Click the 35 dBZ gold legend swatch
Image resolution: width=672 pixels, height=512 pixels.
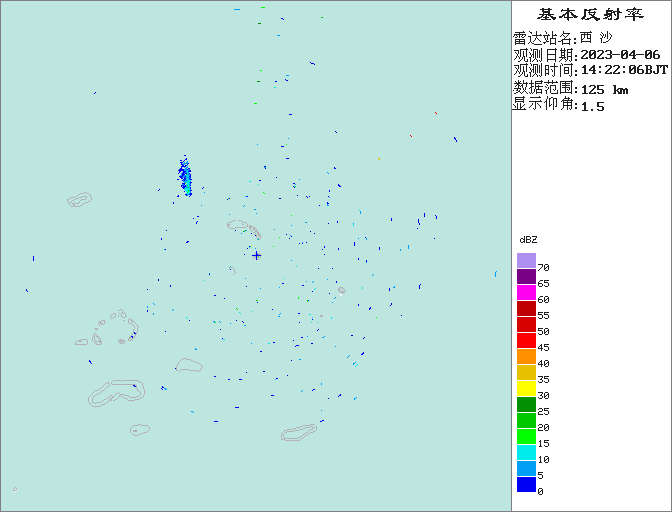[526, 372]
